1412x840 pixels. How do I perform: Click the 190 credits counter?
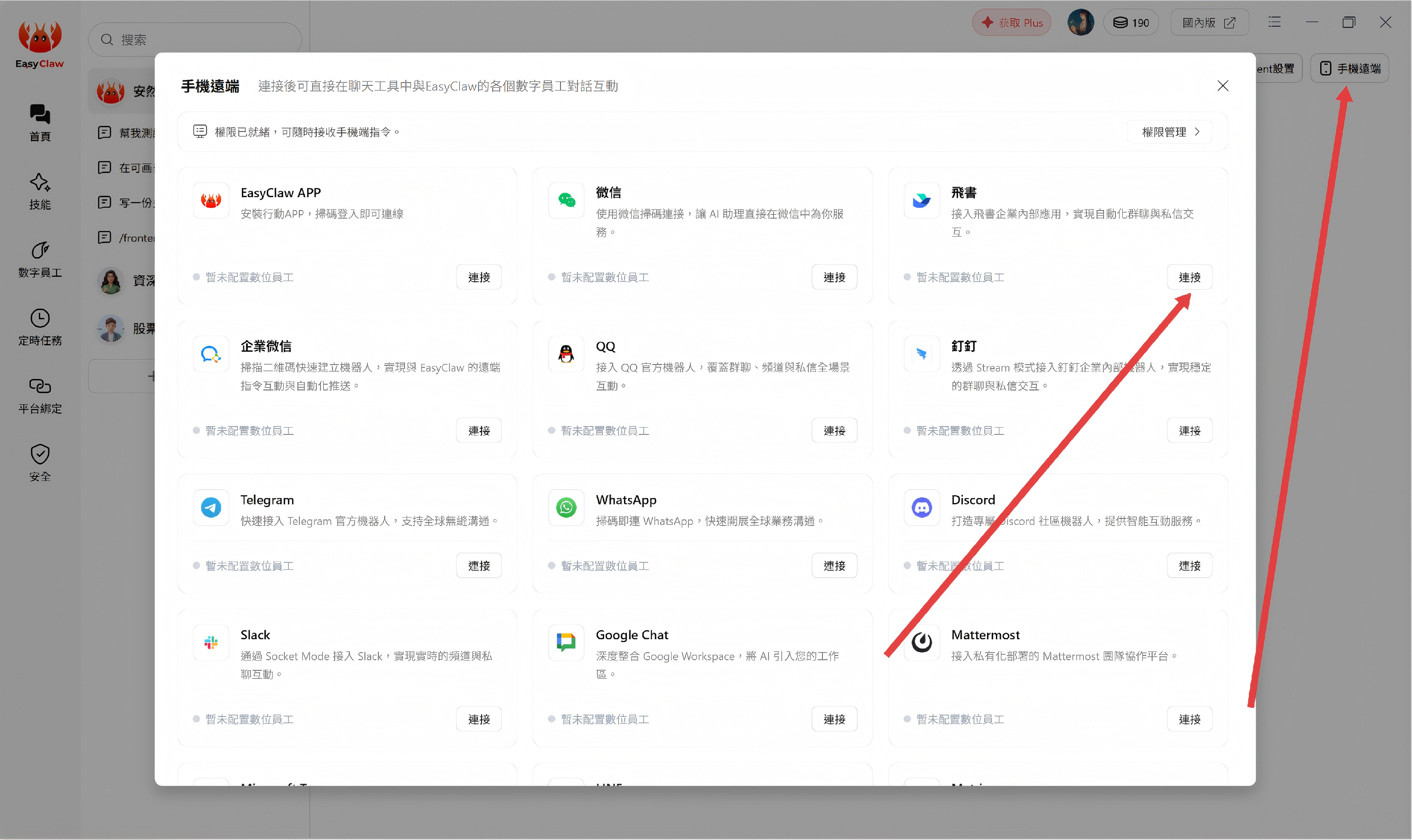1131,23
